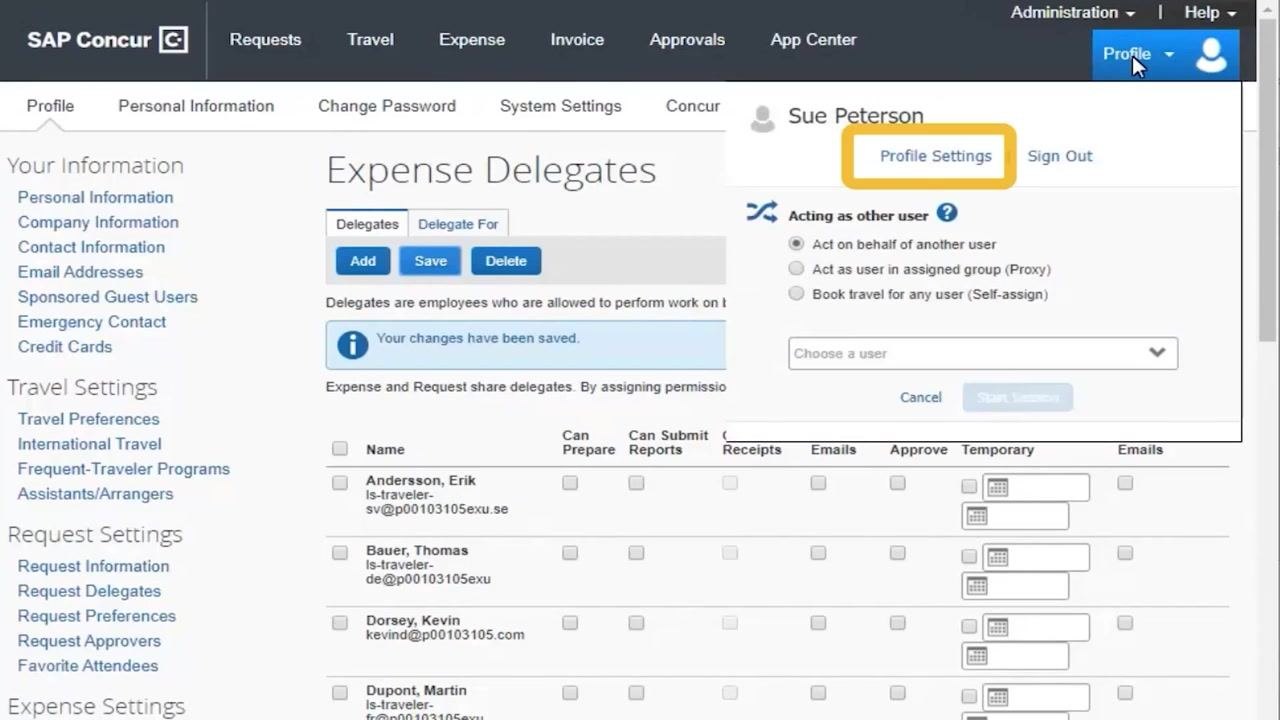Image resolution: width=1280 pixels, height=720 pixels.
Task: Open the Administration dropdown menu
Action: [x=1072, y=13]
